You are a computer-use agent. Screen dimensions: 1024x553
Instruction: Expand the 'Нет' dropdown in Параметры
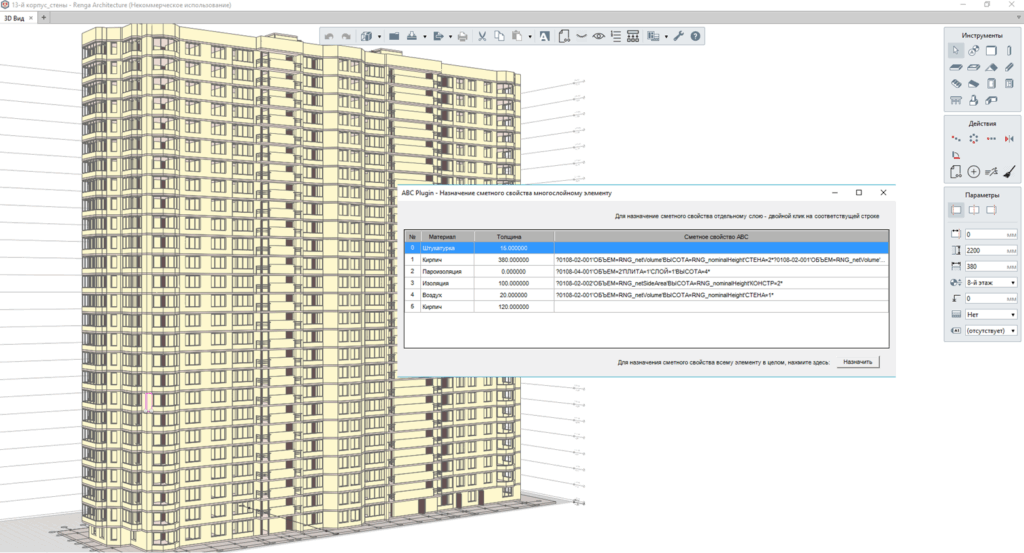tap(990, 314)
